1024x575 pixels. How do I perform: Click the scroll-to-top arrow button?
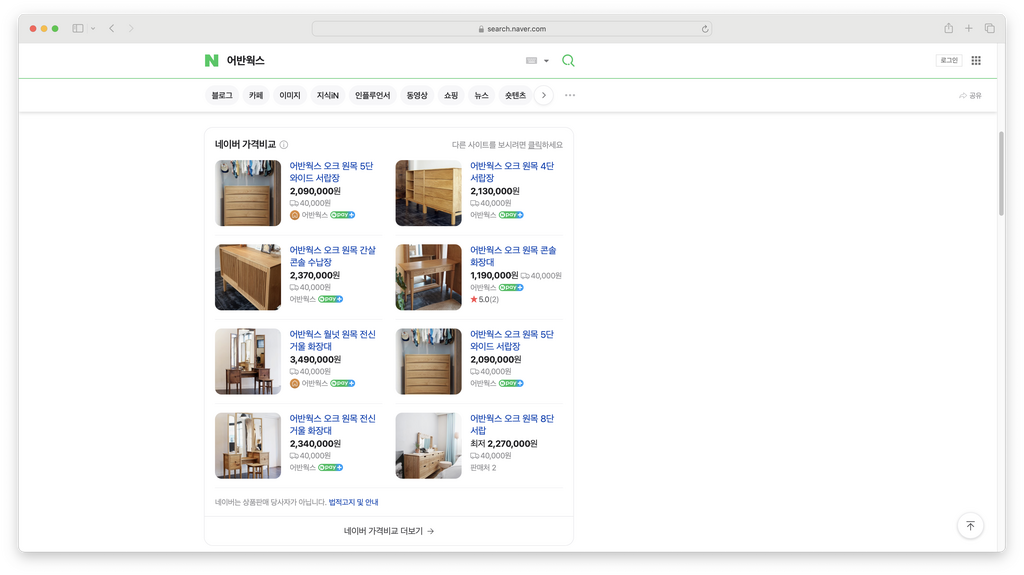click(x=970, y=526)
